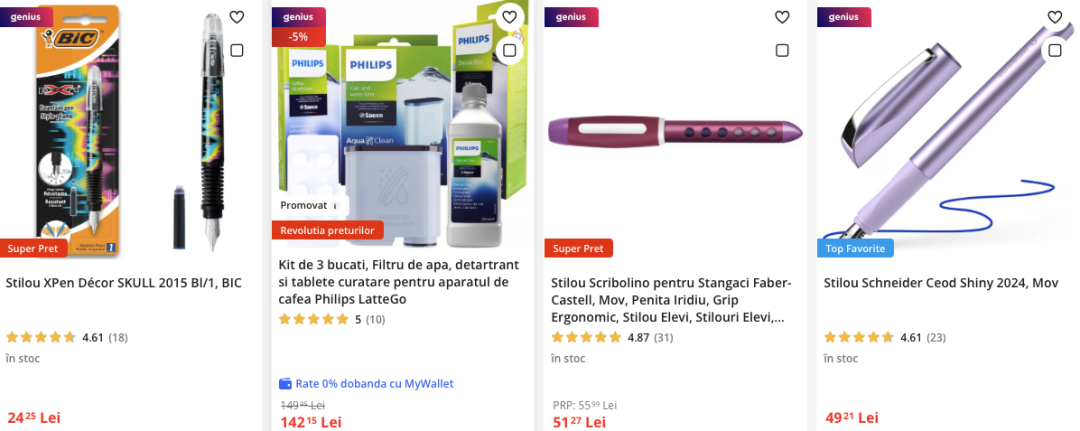
Task: Heart the Faber-Castell Scribolino stilou
Action: [x=782, y=17]
